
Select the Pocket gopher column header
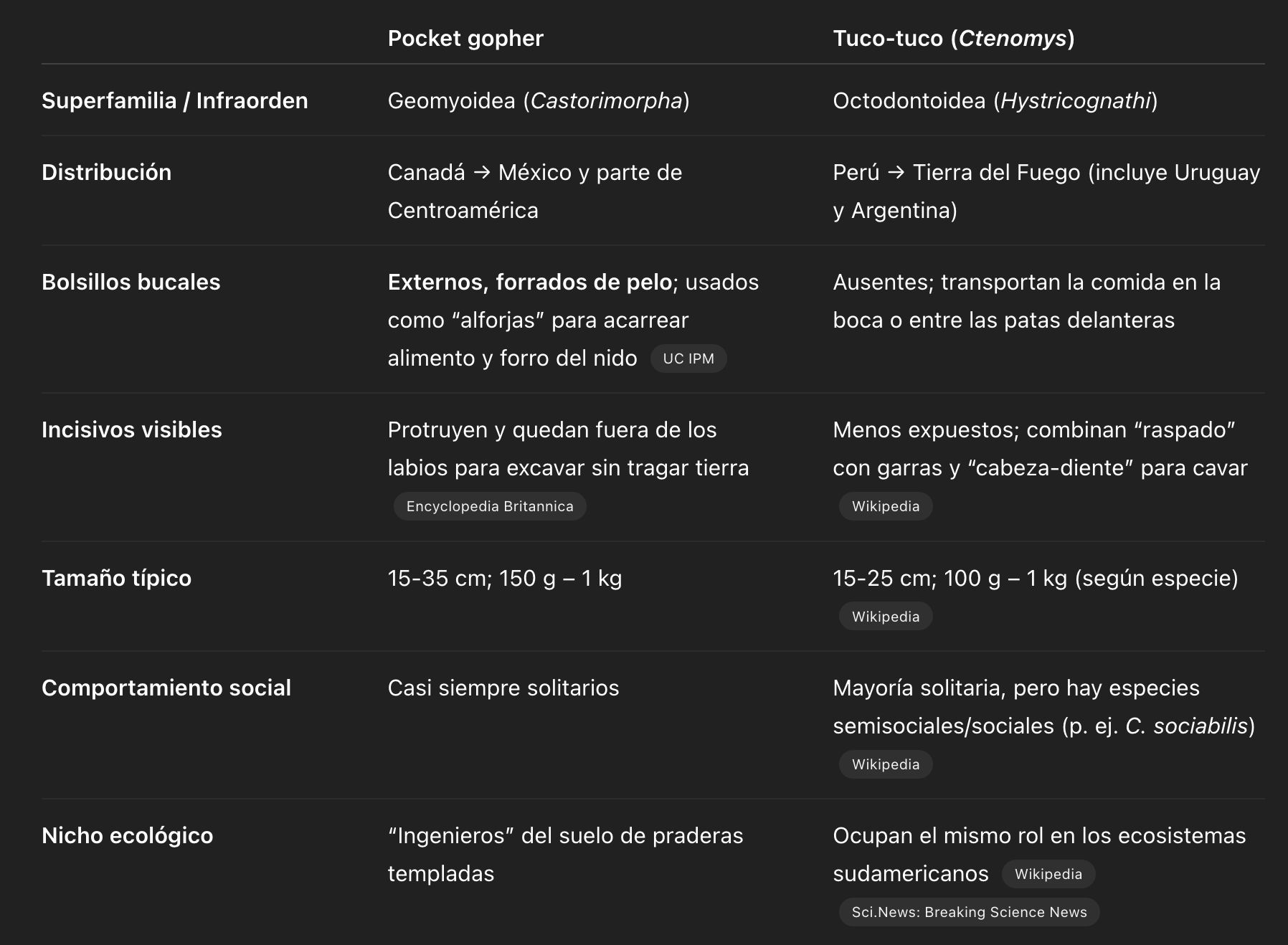465,38
